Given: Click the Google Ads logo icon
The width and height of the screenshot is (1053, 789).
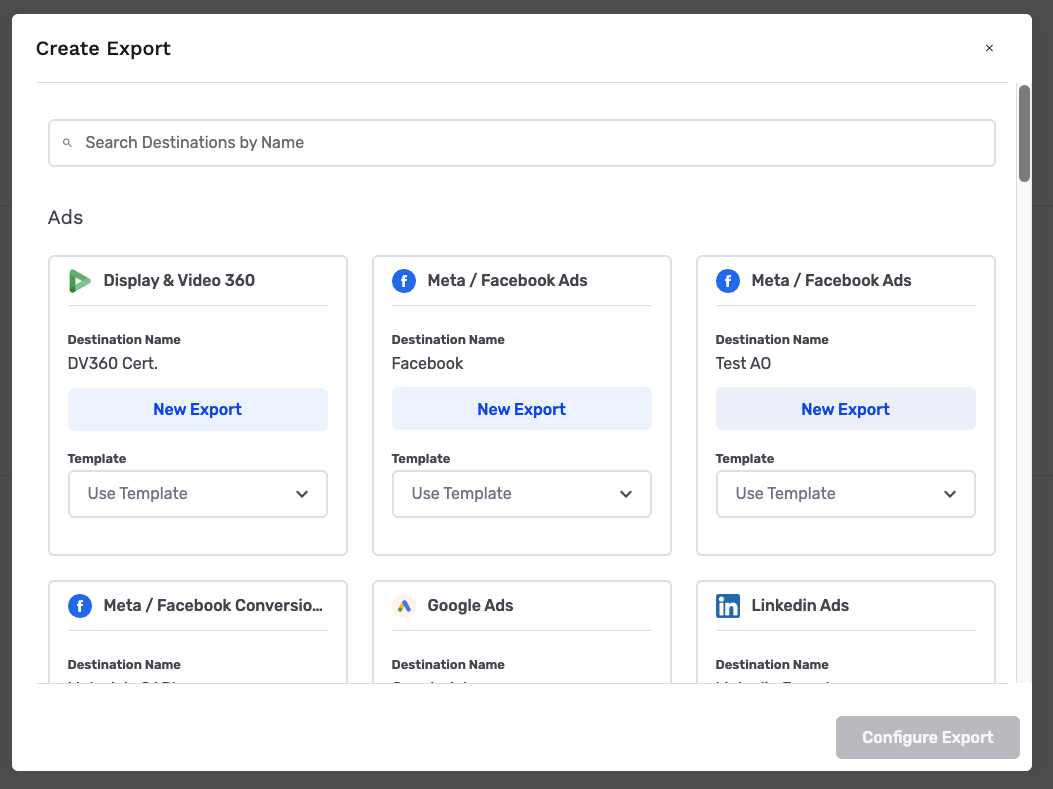Looking at the screenshot, I should click(404, 606).
